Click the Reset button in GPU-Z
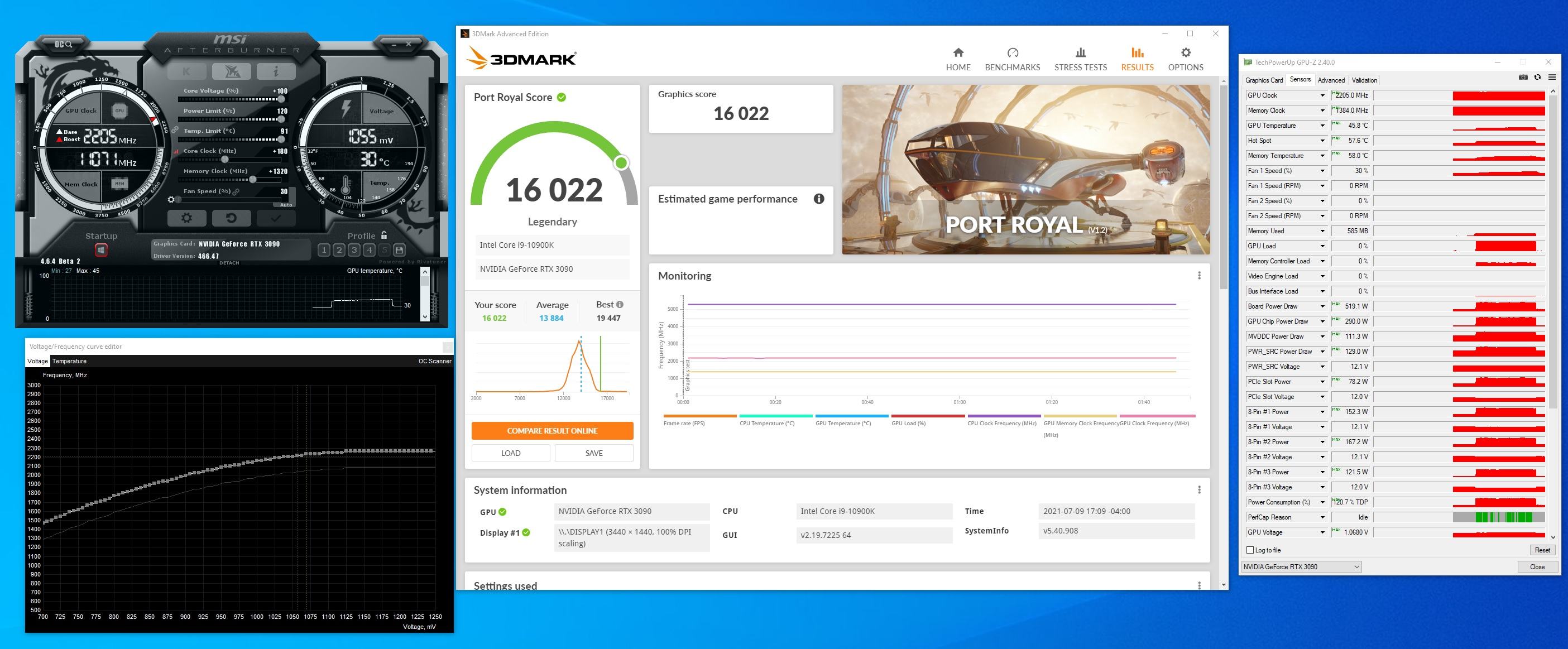 [1542, 550]
